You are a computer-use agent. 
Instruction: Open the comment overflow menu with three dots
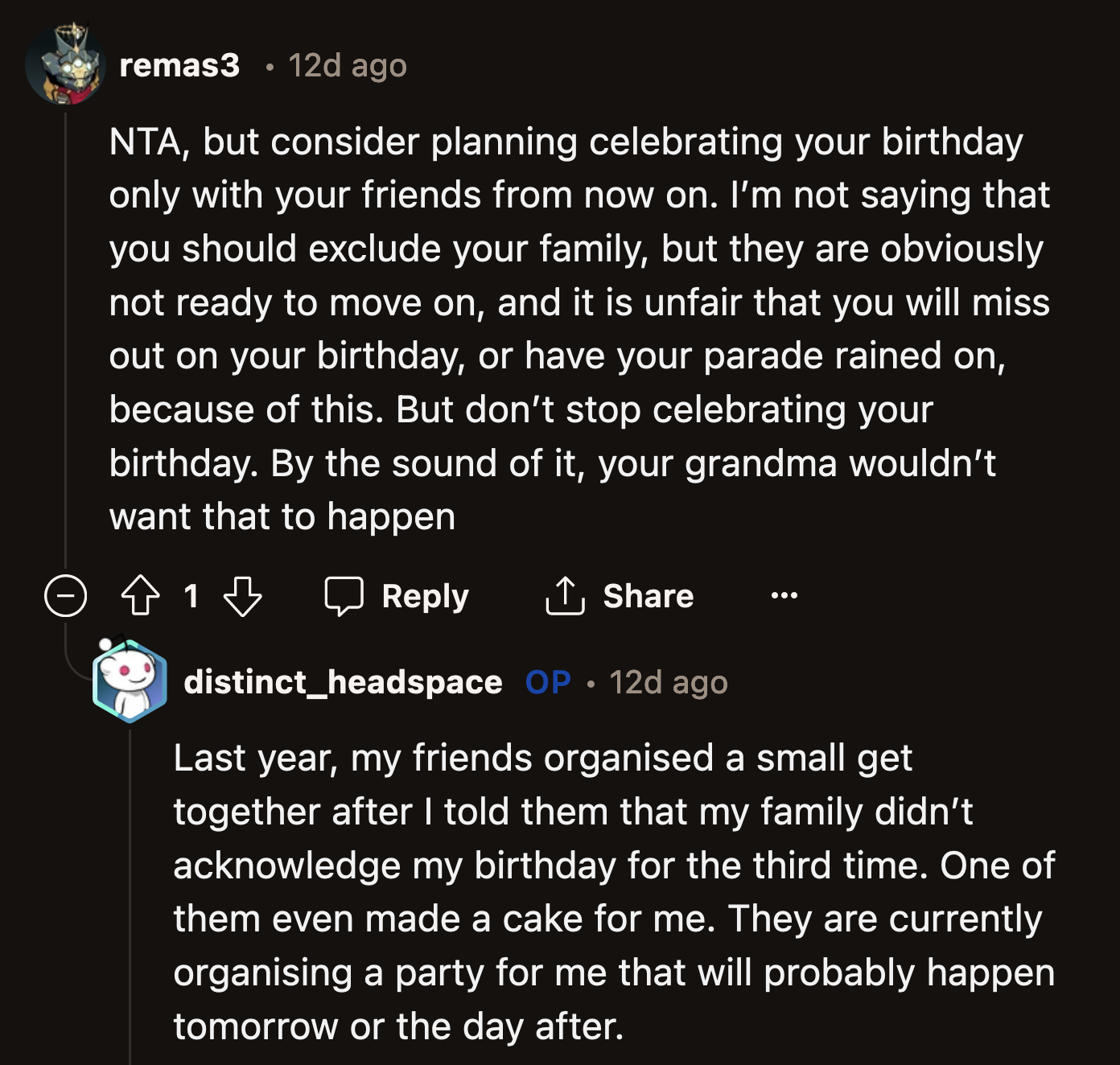pos(786,595)
